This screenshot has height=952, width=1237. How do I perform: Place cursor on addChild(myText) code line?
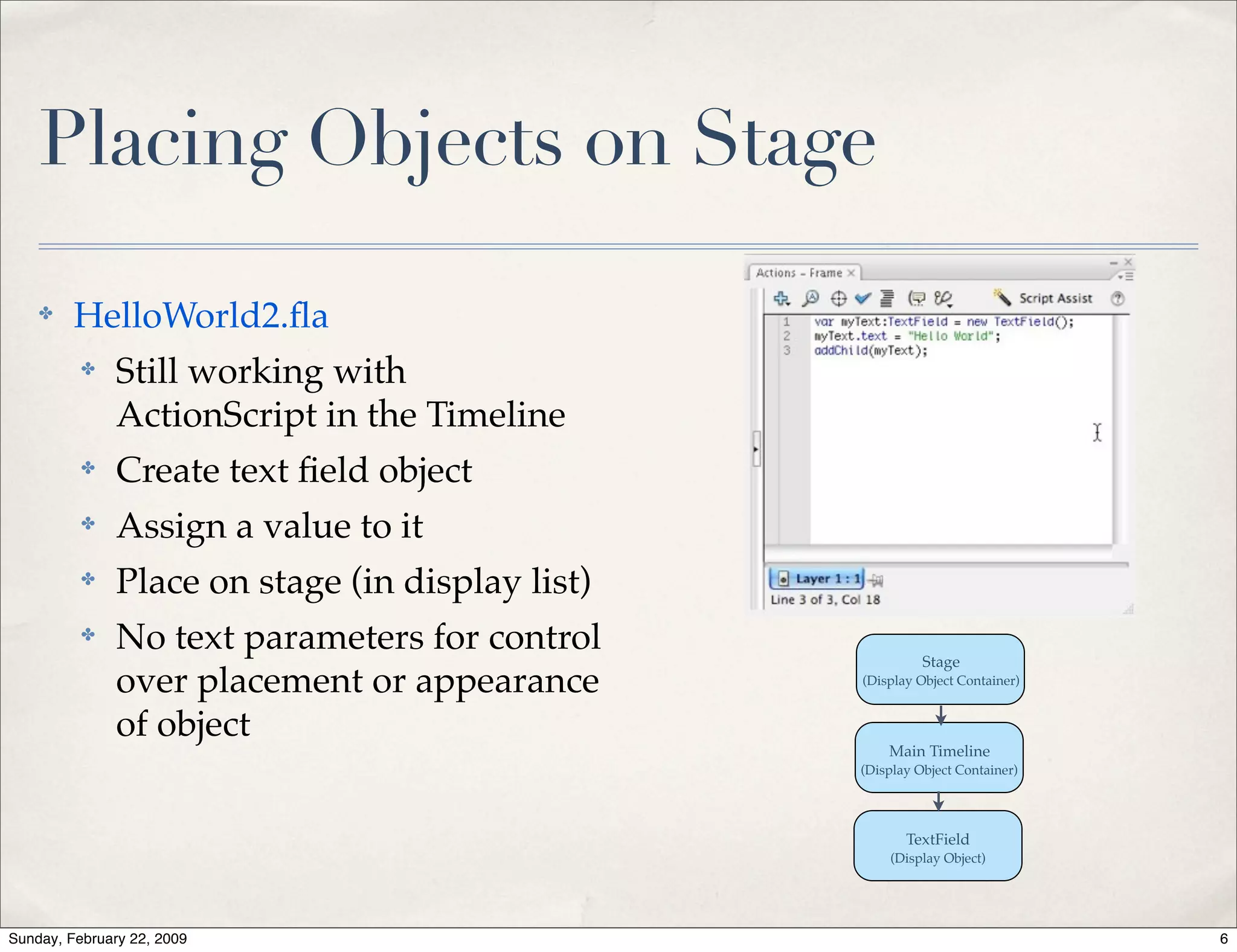pos(870,351)
